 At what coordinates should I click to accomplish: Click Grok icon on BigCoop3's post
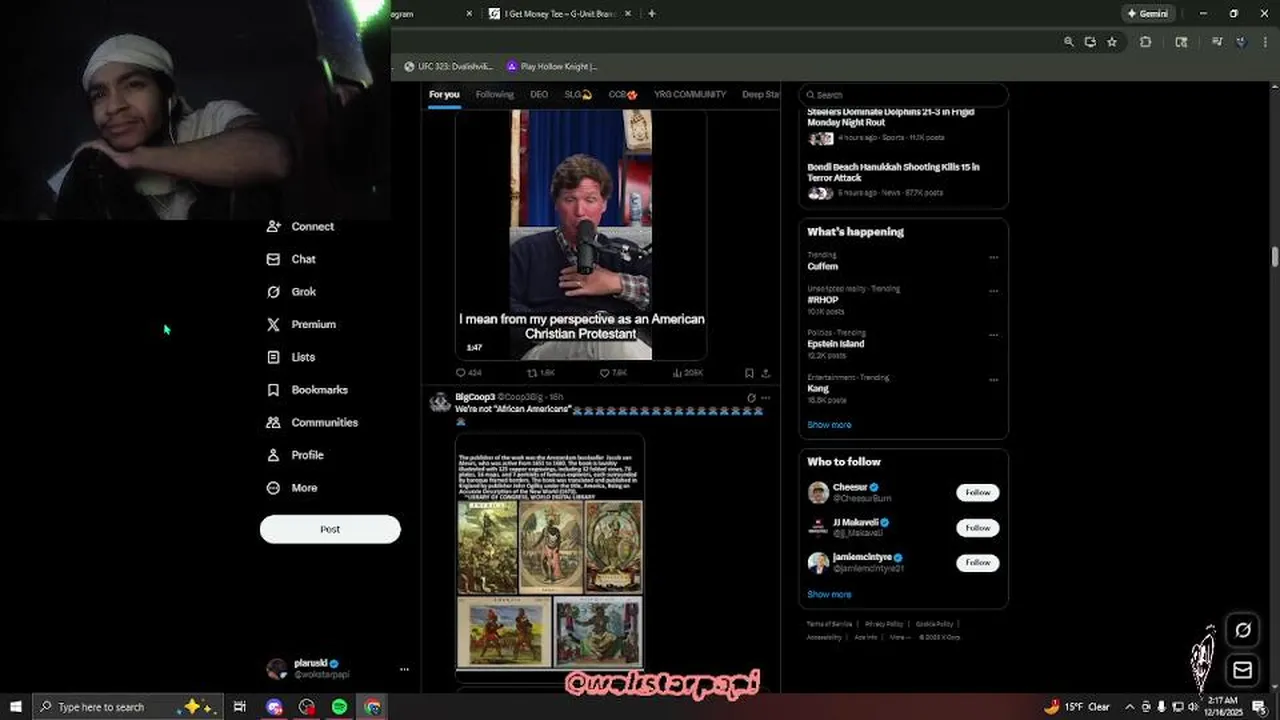(751, 398)
